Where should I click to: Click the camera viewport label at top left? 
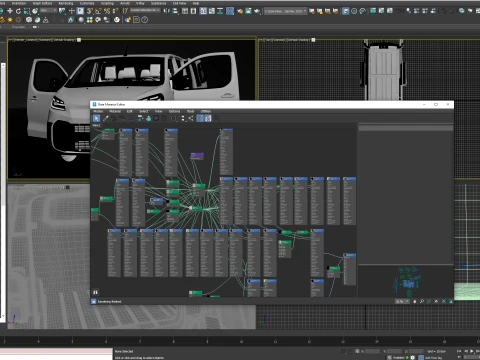click(42, 40)
